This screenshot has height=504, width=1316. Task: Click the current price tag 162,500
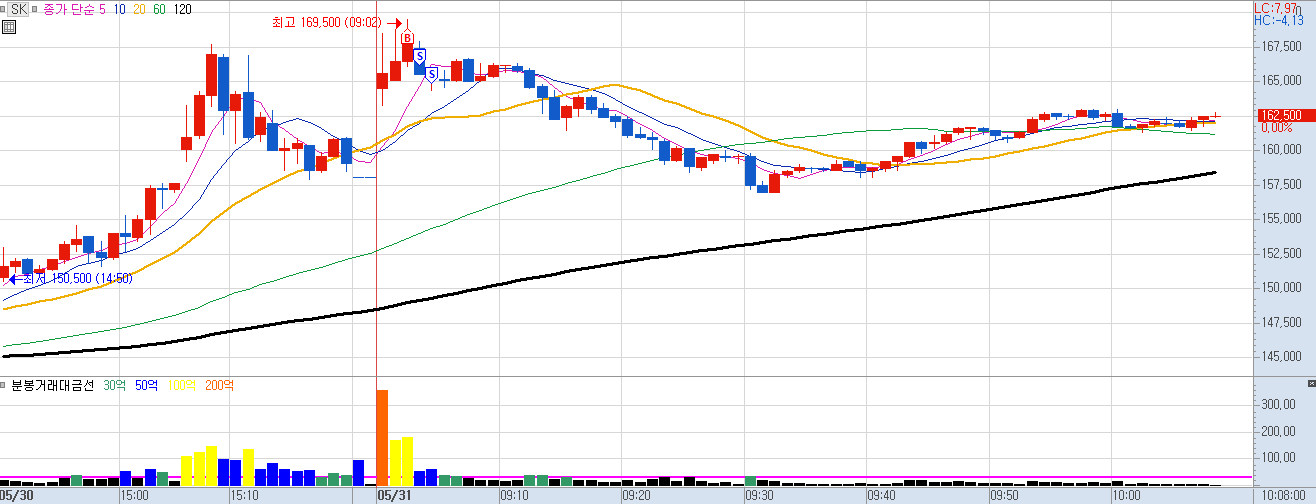point(1285,115)
